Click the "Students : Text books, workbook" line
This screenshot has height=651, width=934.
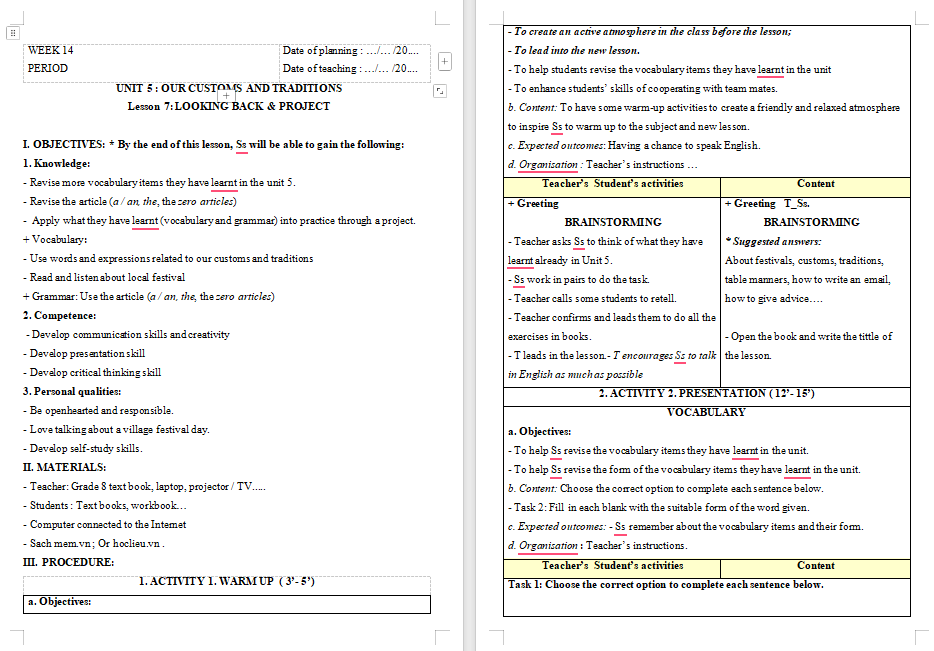(x=105, y=506)
